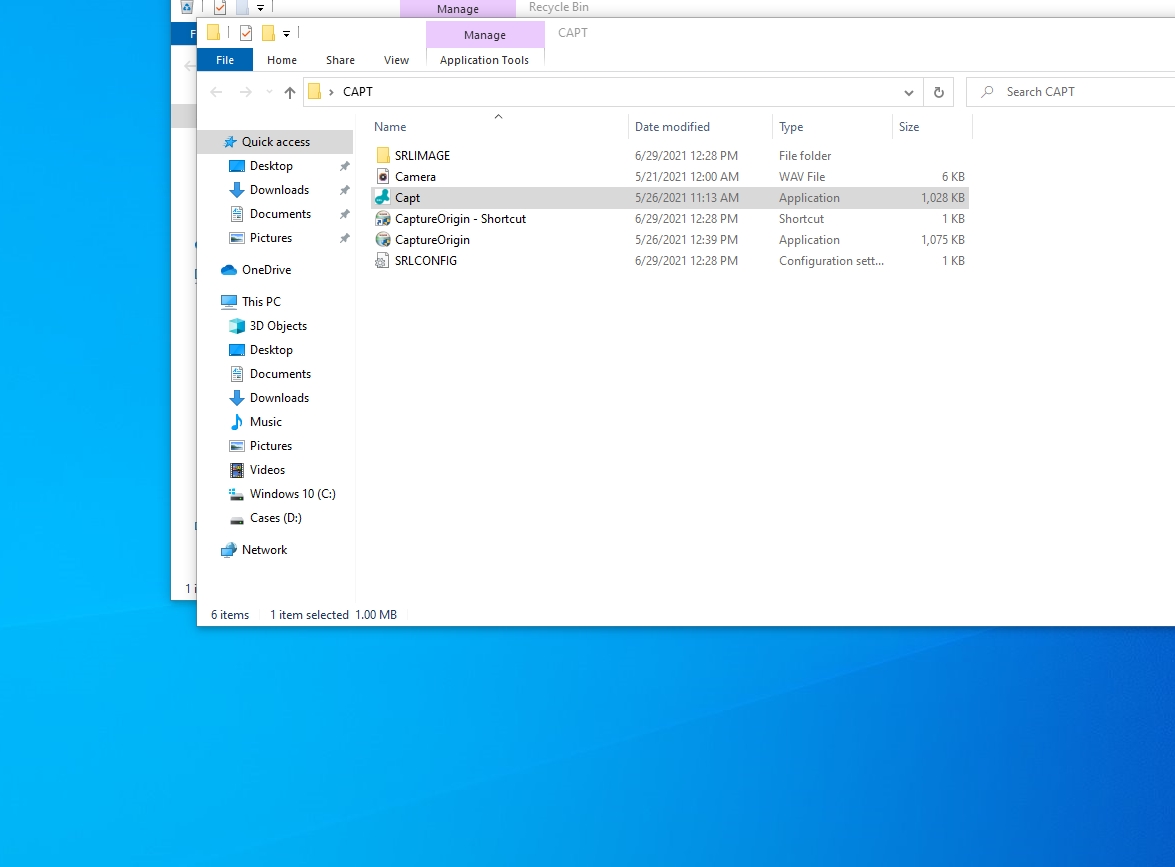The width and height of the screenshot is (1175, 867).
Task: Sort files by Size column header
Action: click(x=909, y=127)
